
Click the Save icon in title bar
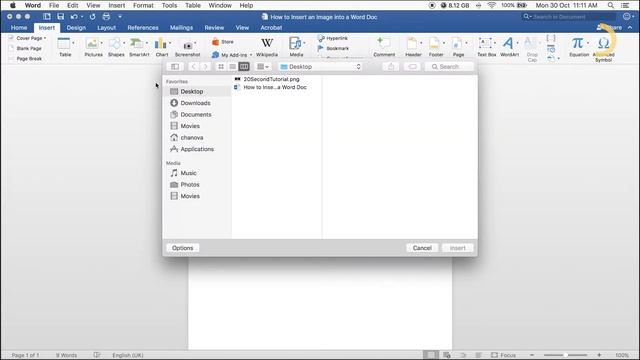tap(60, 17)
